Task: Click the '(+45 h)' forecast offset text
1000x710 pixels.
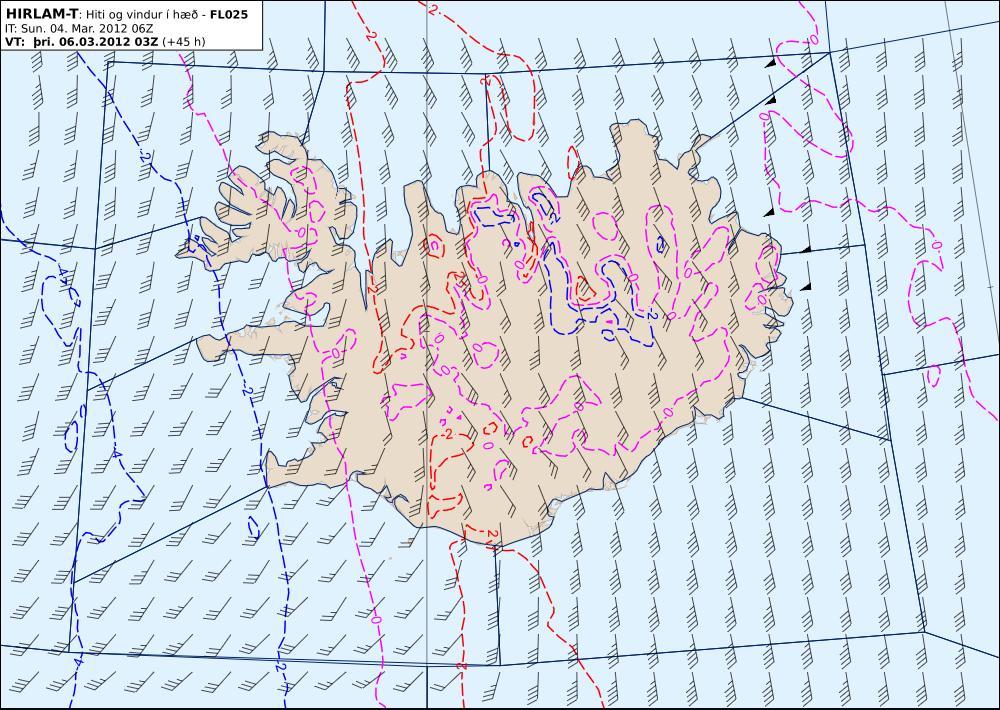Action: 184,42
